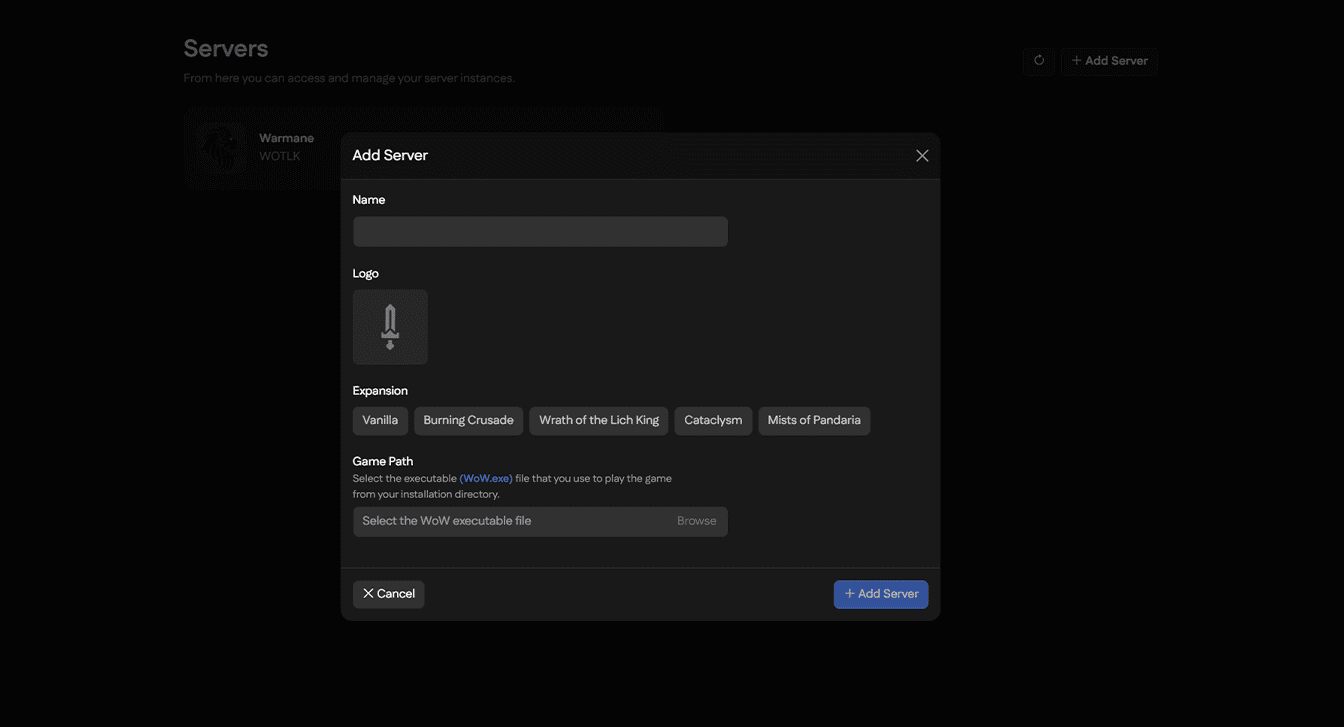Click the plus icon on the dialog's Add Server button
Screen dimensions: 1344x727
[x=848, y=593]
